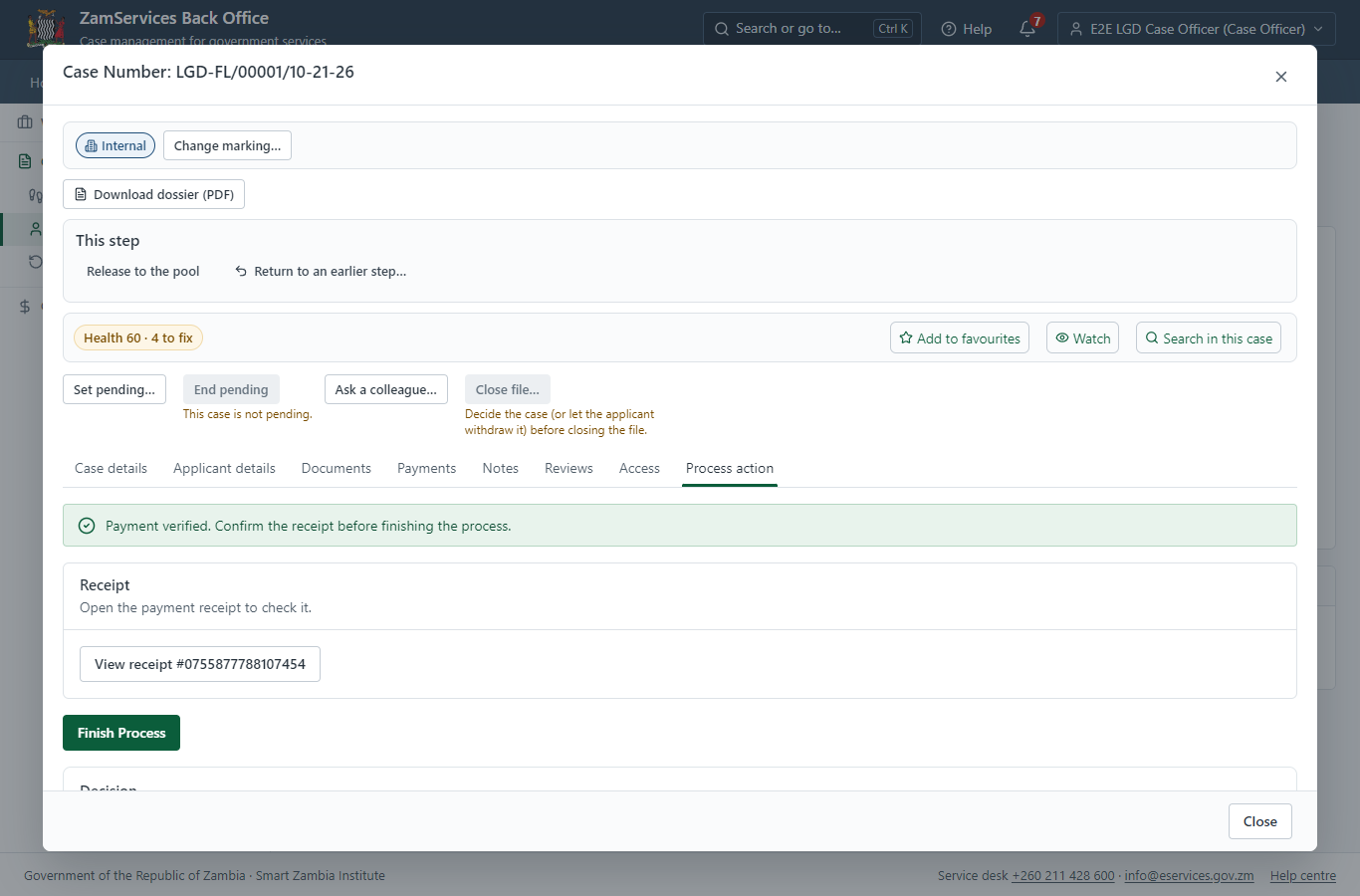Ask a colleague about this case
1360x896 pixels.
point(386,390)
